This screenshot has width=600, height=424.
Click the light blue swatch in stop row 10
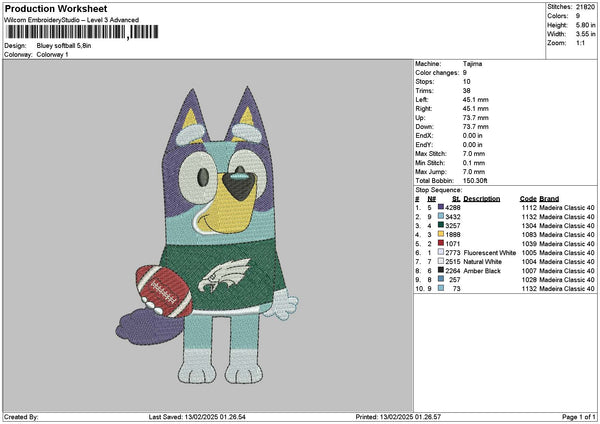(441, 289)
